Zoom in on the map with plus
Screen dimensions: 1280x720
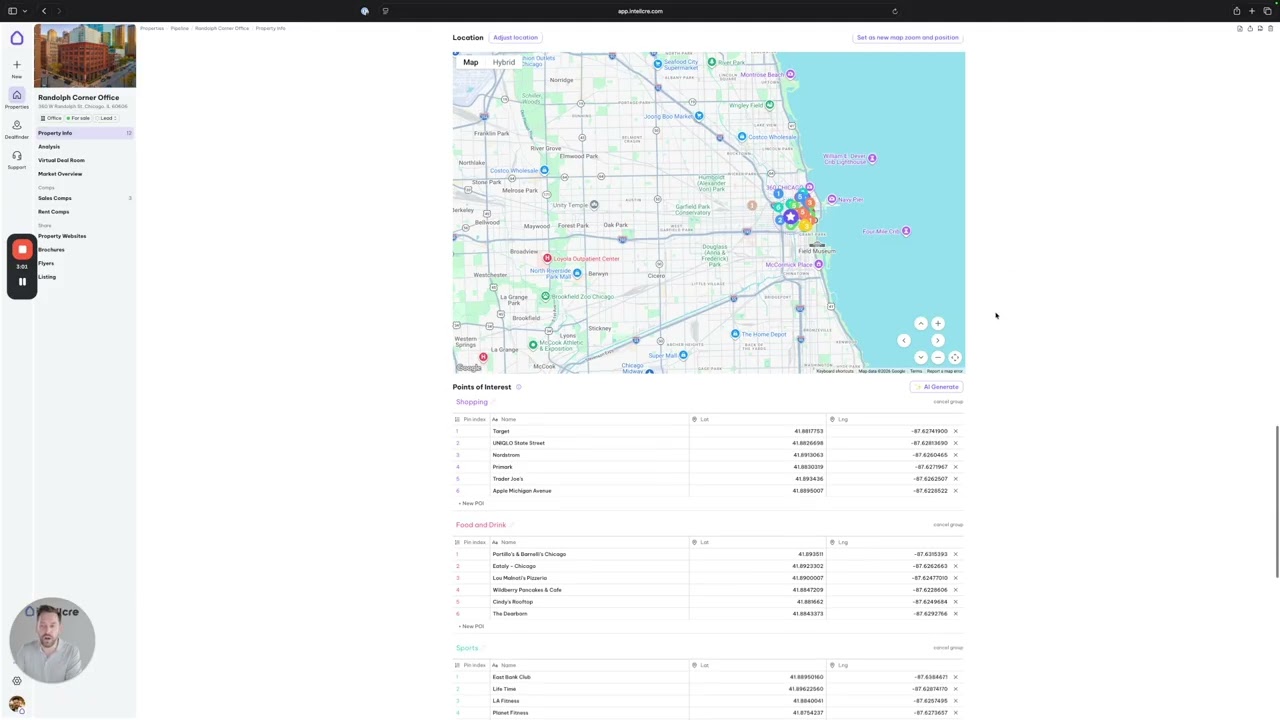coord(938,323)
